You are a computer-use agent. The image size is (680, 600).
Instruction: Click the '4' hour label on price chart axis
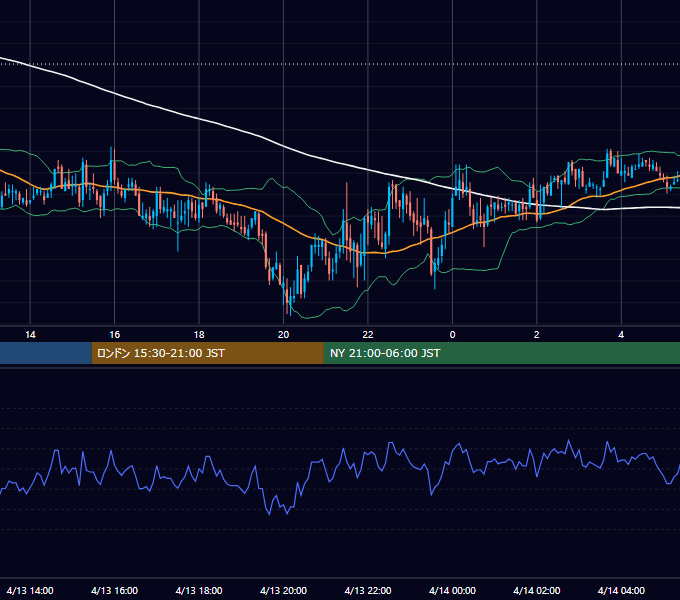pos(621,335)
